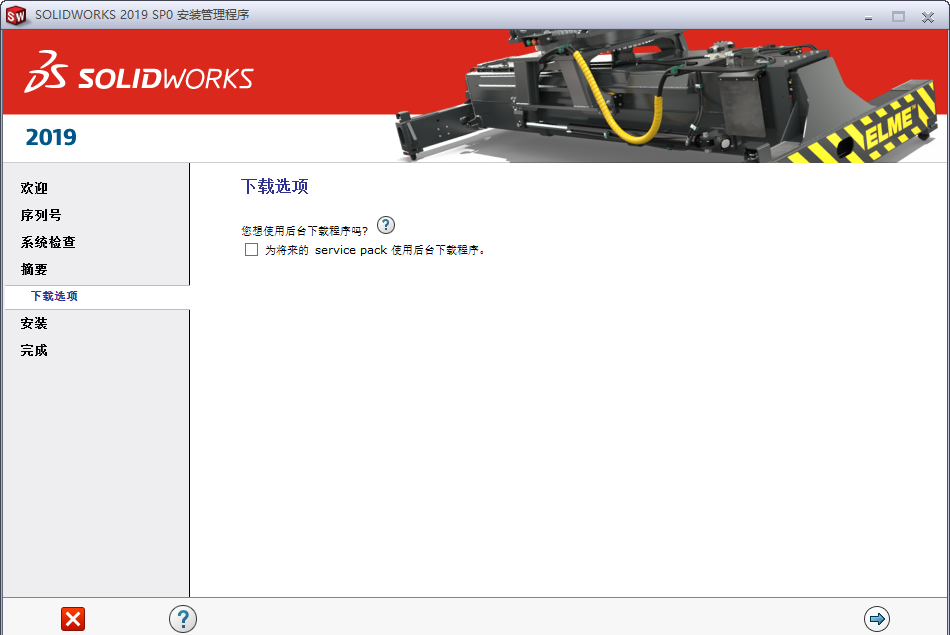Viewport: 950px width, 635px height.
Task: Select the 序列号 step in sidebar
Action: 41,215
